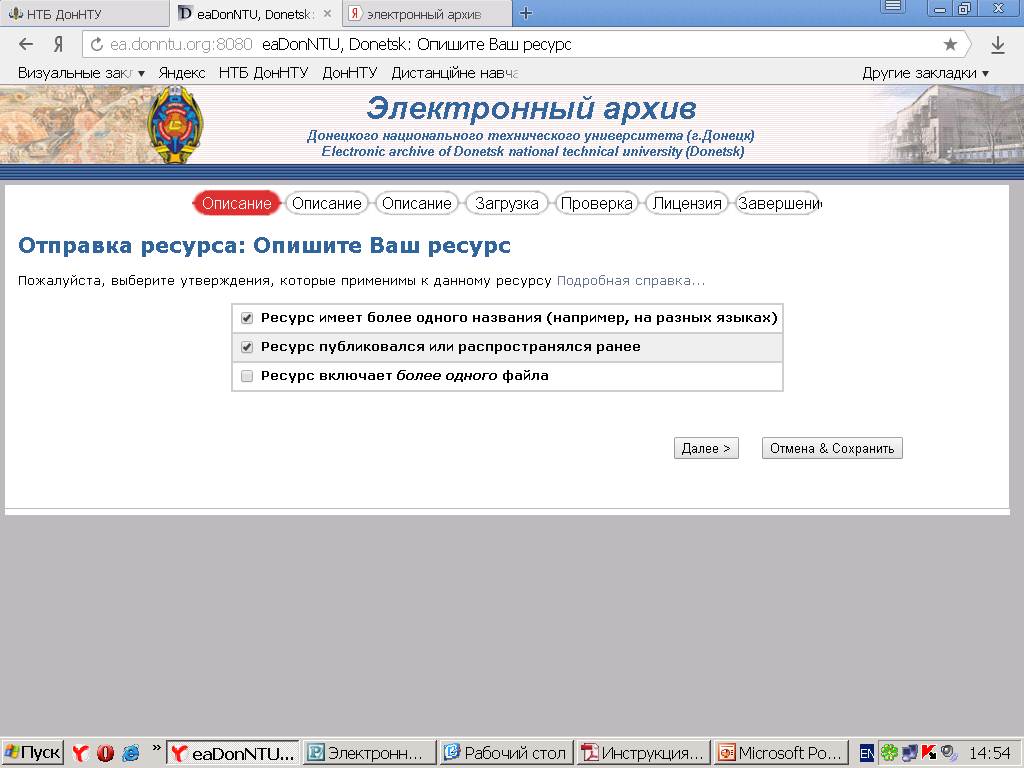Switch input language via EN indicator
The width and height of the screenshot is (1024, 768).
pyautogui.click(x=866, y=753)
